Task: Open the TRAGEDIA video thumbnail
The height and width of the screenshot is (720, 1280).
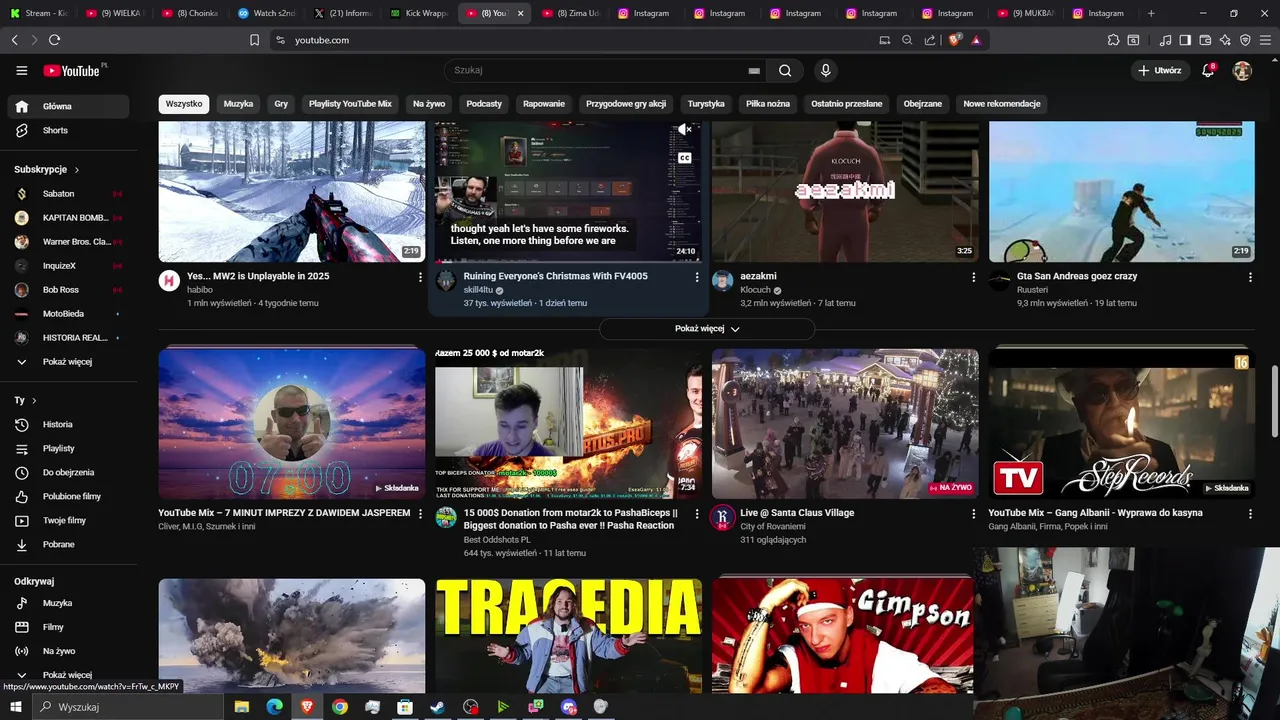Action: [x=568, y=635]
